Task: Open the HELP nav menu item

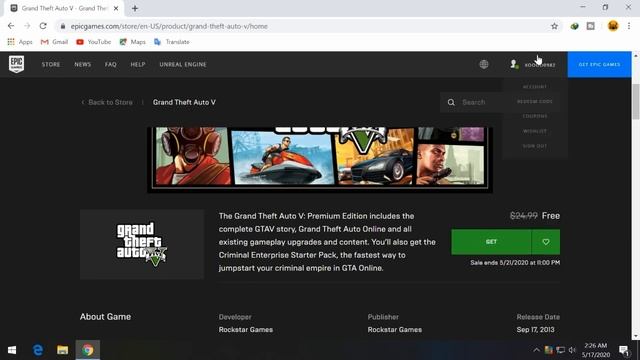Action: [x=138, y=64]
